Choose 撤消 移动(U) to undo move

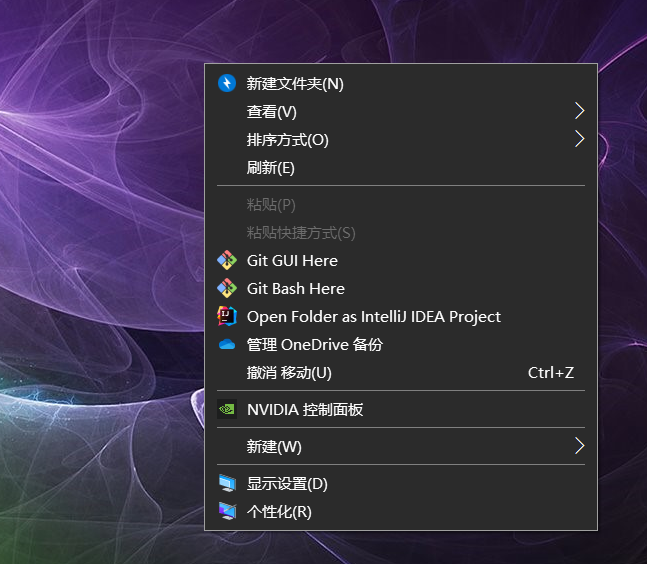[x=401, y=373]
